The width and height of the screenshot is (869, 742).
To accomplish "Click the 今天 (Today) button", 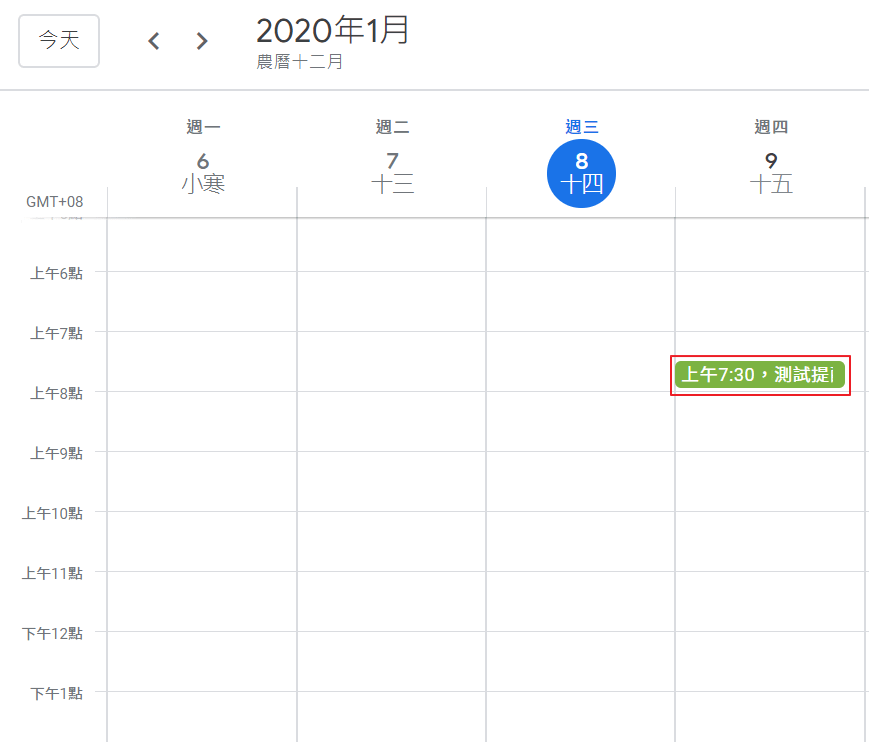I will click(59, 41).
